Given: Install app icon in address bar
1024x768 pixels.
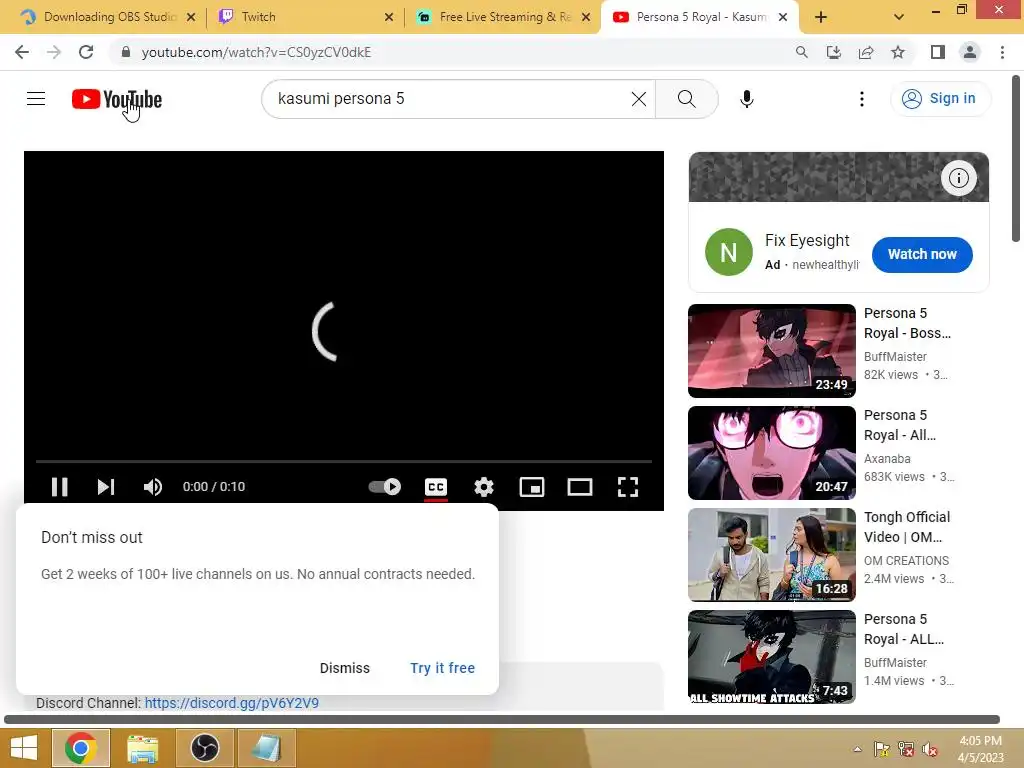Looking at the screenshot, I should pos(833,52).
